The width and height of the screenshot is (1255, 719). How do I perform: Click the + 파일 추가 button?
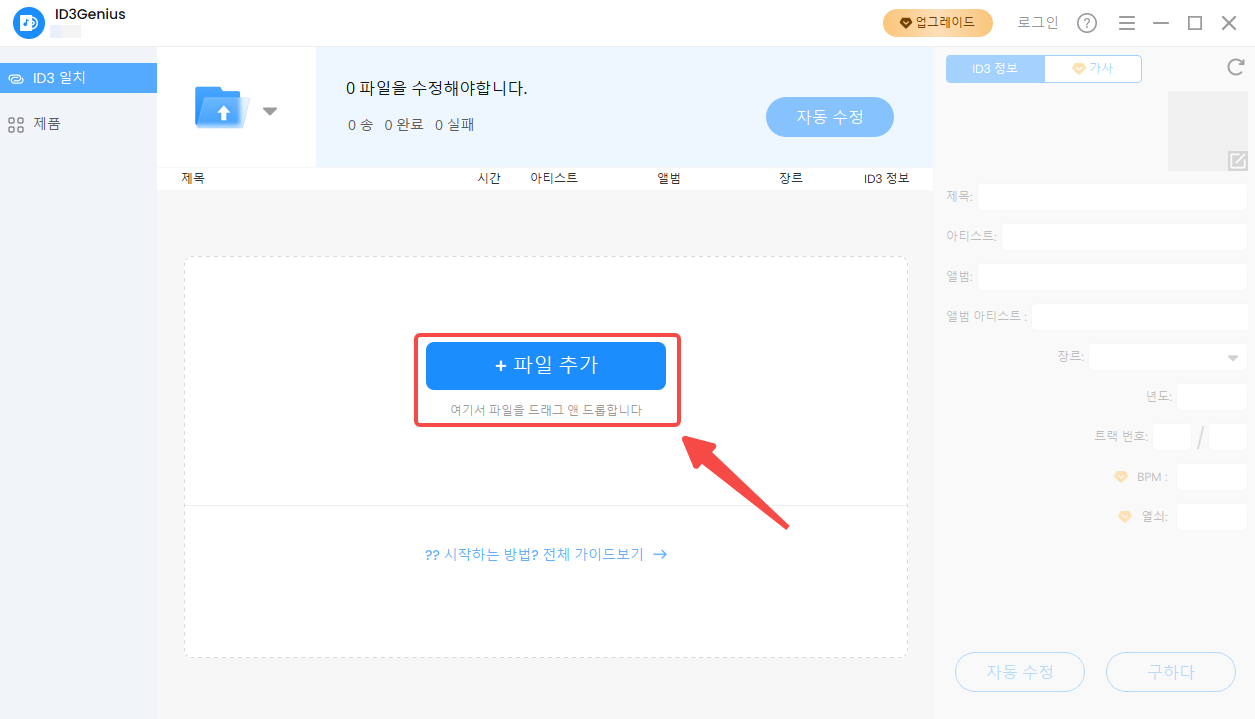[546, 366]
